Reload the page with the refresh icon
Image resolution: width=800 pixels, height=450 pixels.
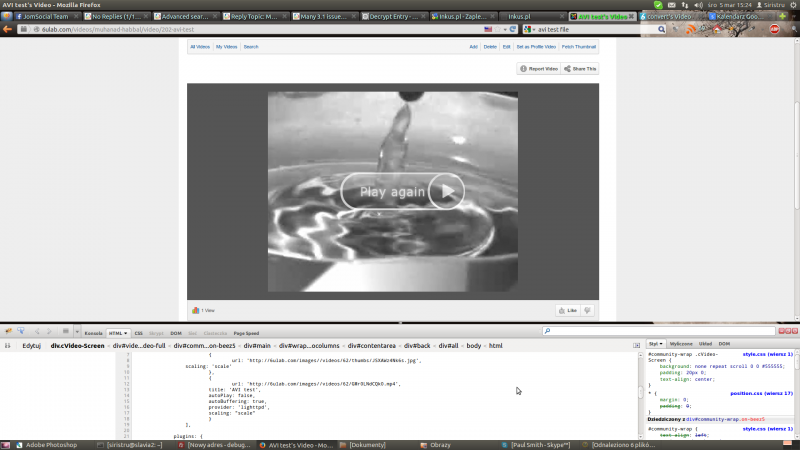[x=513, y=30]
